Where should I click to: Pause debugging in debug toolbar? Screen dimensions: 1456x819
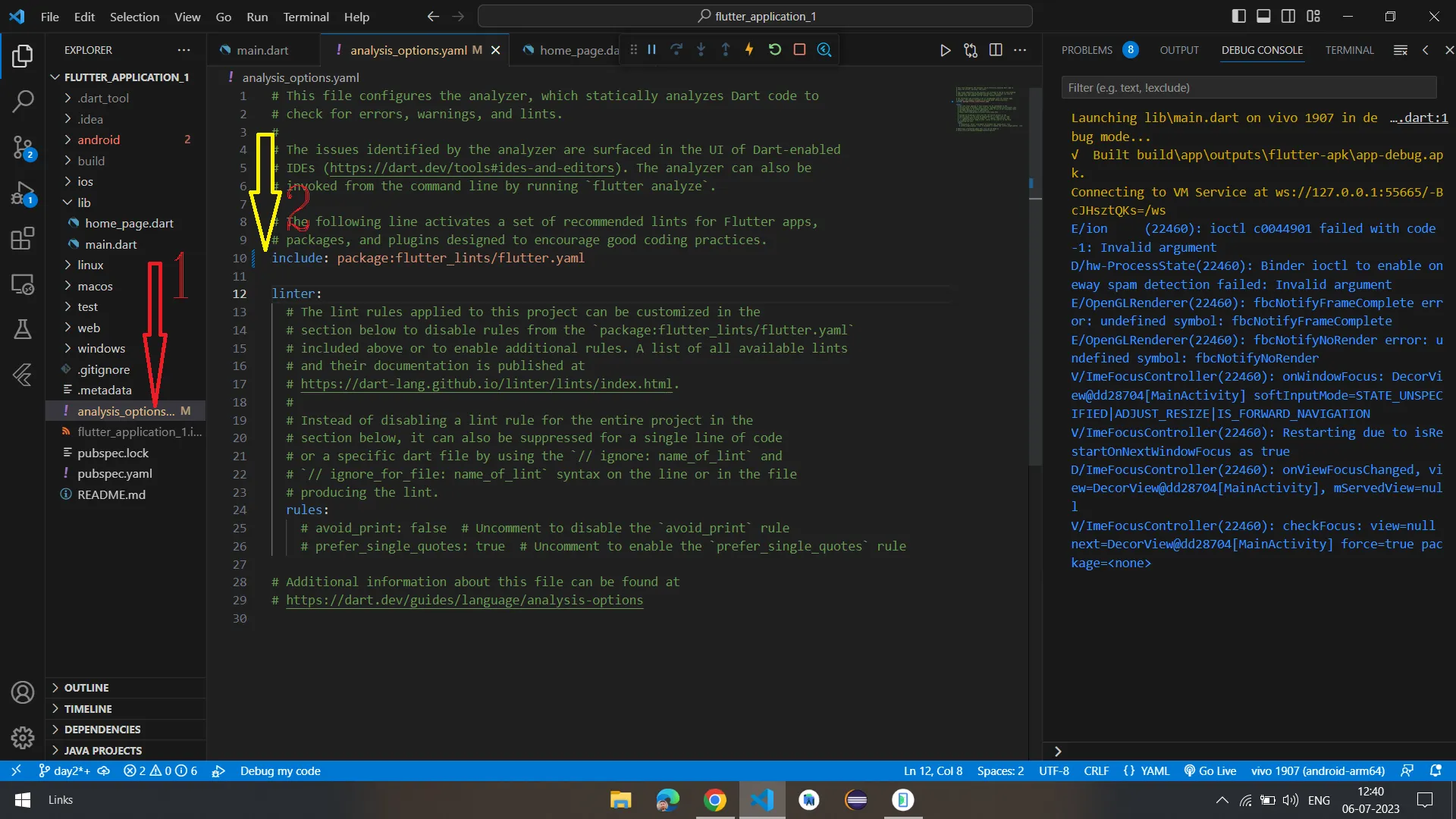point(651,50)
